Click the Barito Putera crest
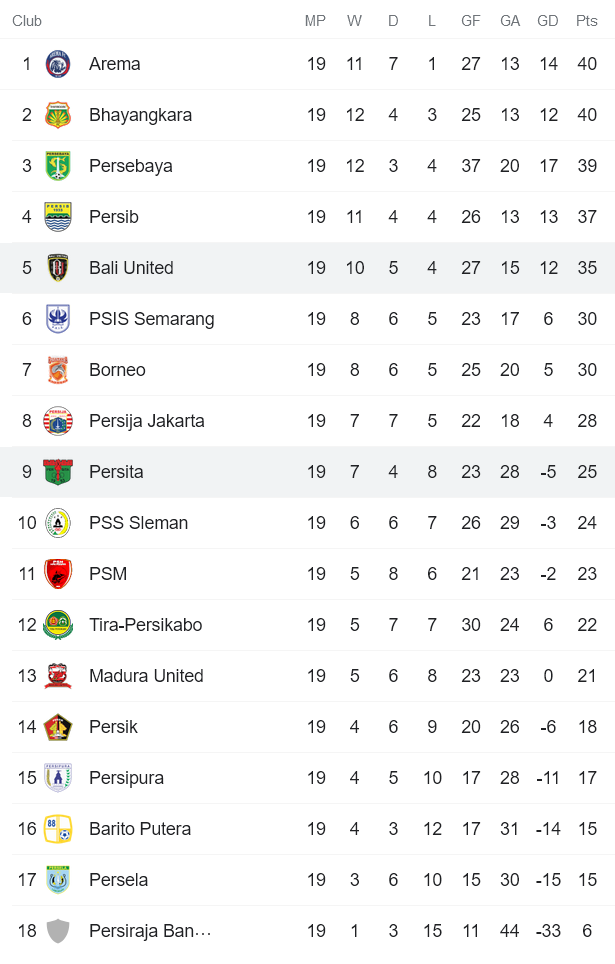This screenshot has height=964, width=615. point(59,828)
